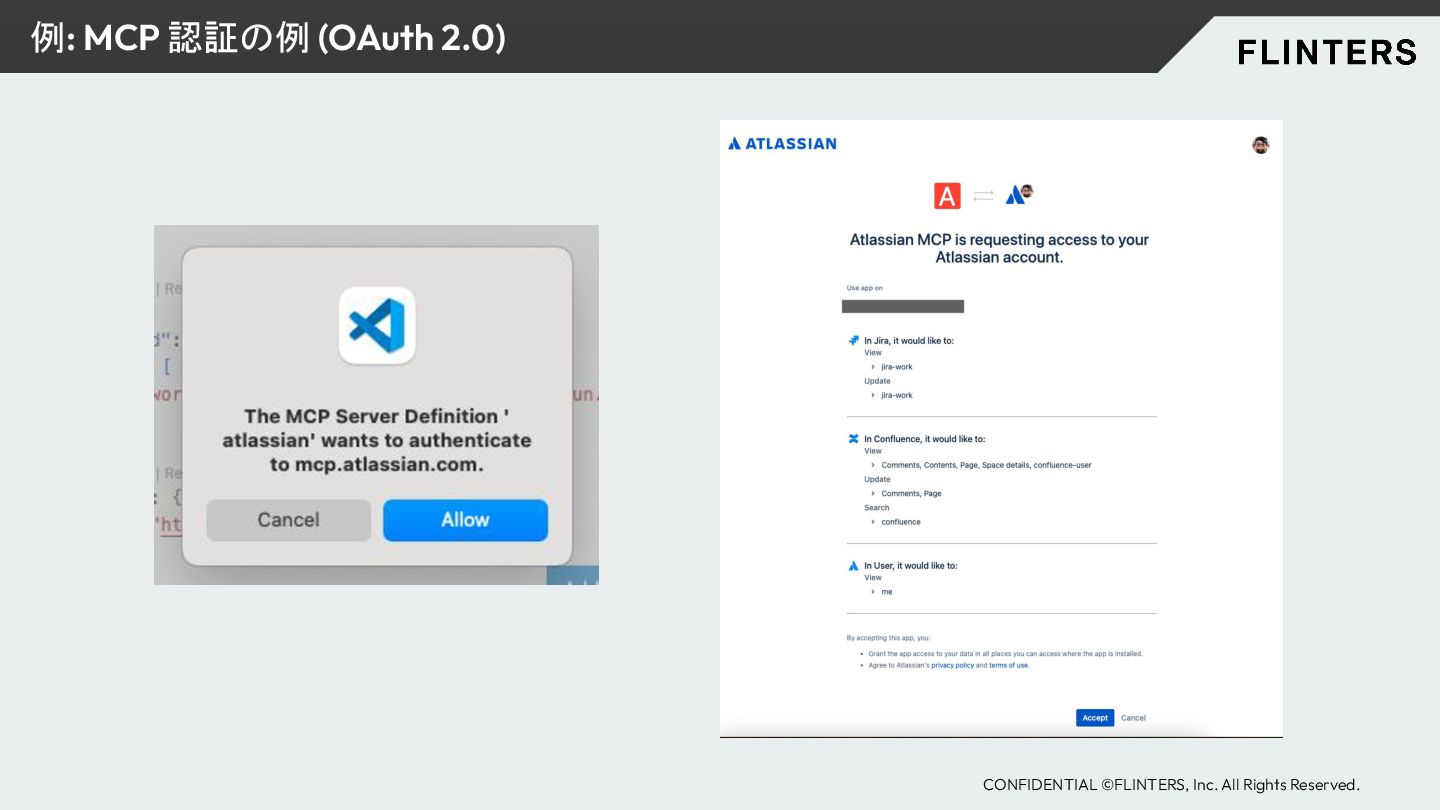1440x810 pixels.
Task: Open the privacy policy link
Action: (x=952, y=665)
